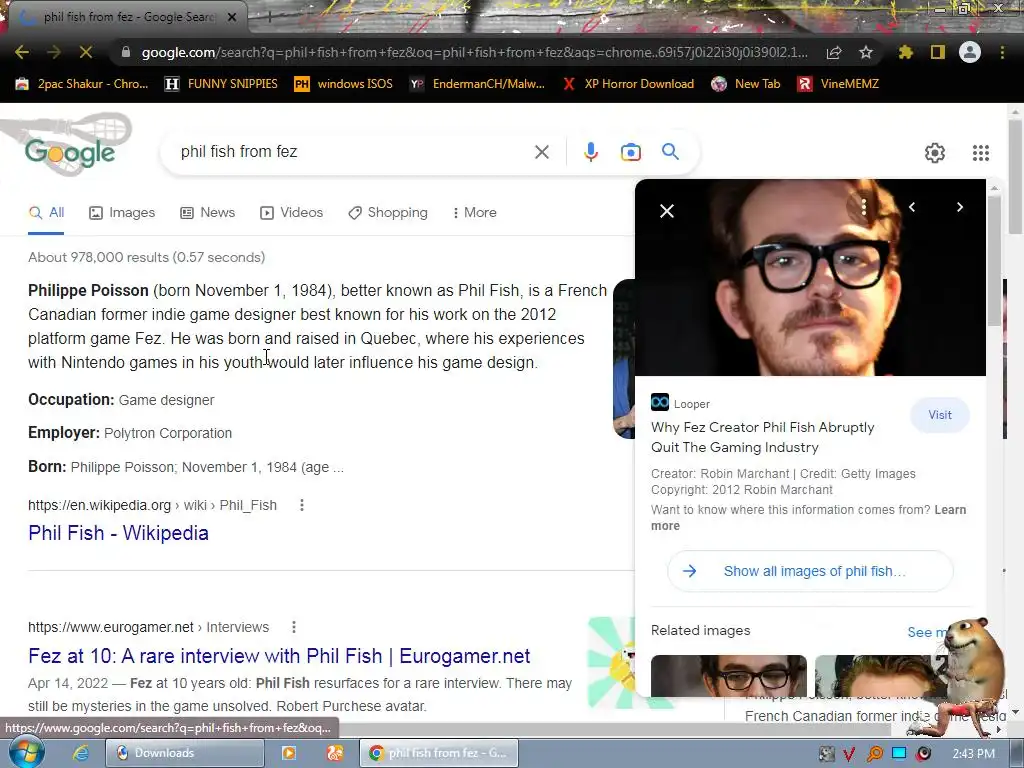
Task: Switch to the Images tab
Action: click(122, 213)
